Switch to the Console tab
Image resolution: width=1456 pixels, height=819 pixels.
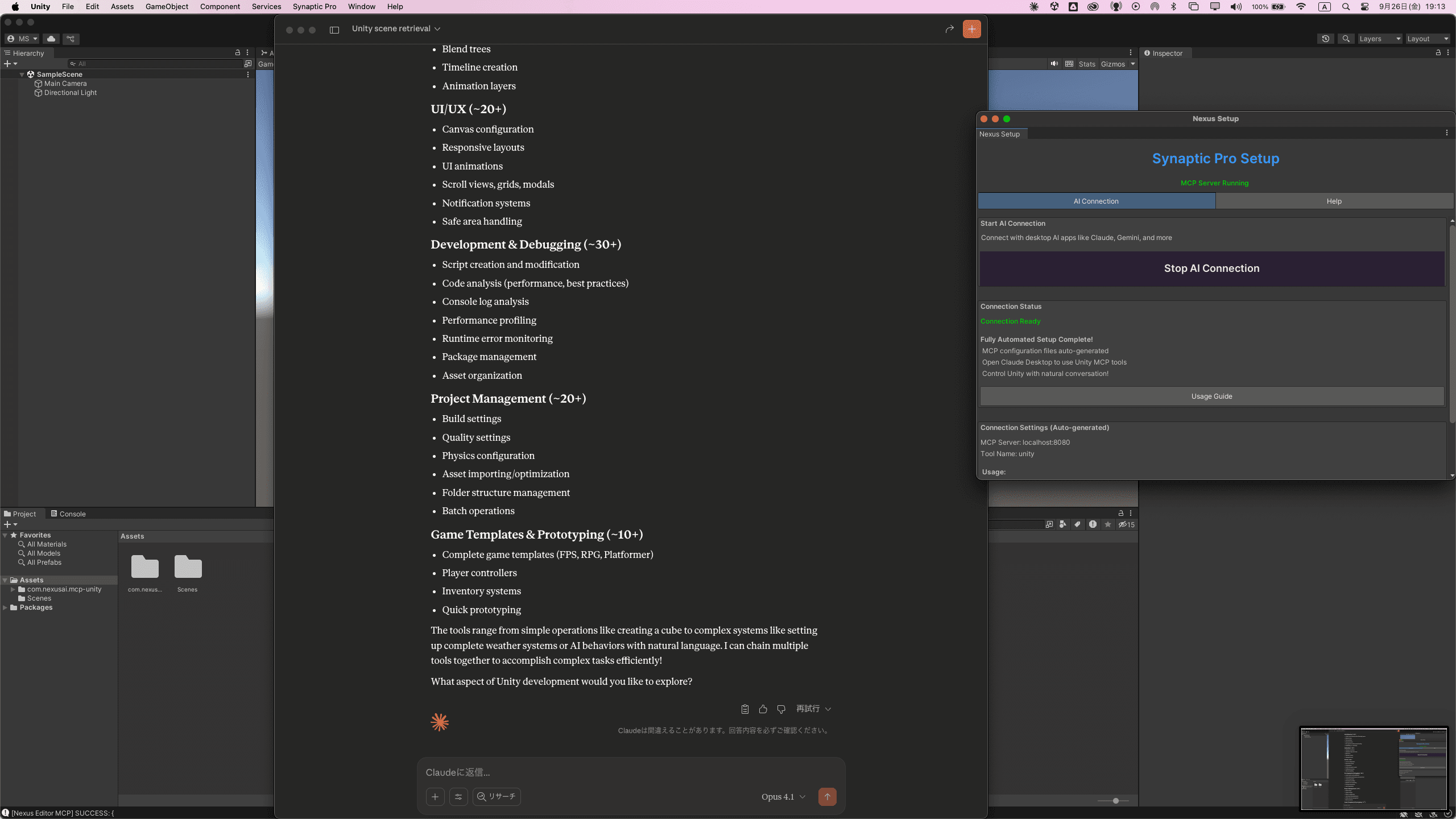click(68, 514)
